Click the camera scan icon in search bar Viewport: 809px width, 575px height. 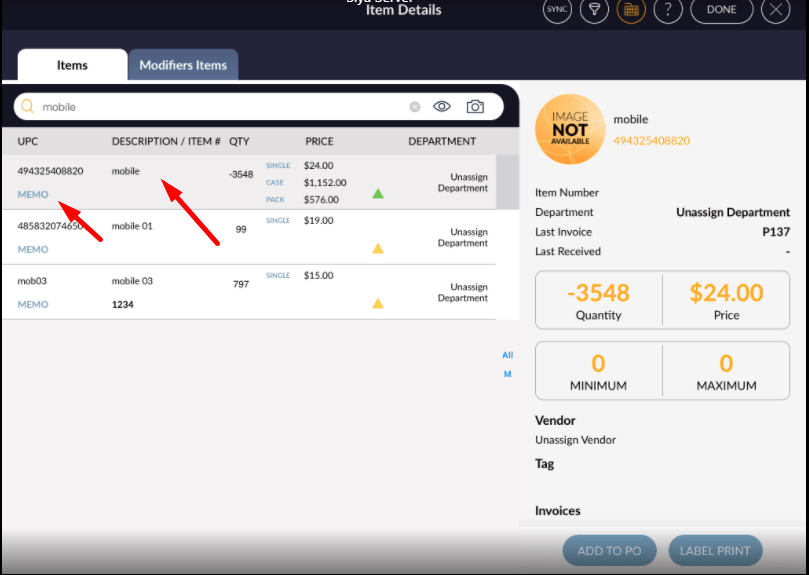pyautogui.click(x=475, y=107)
